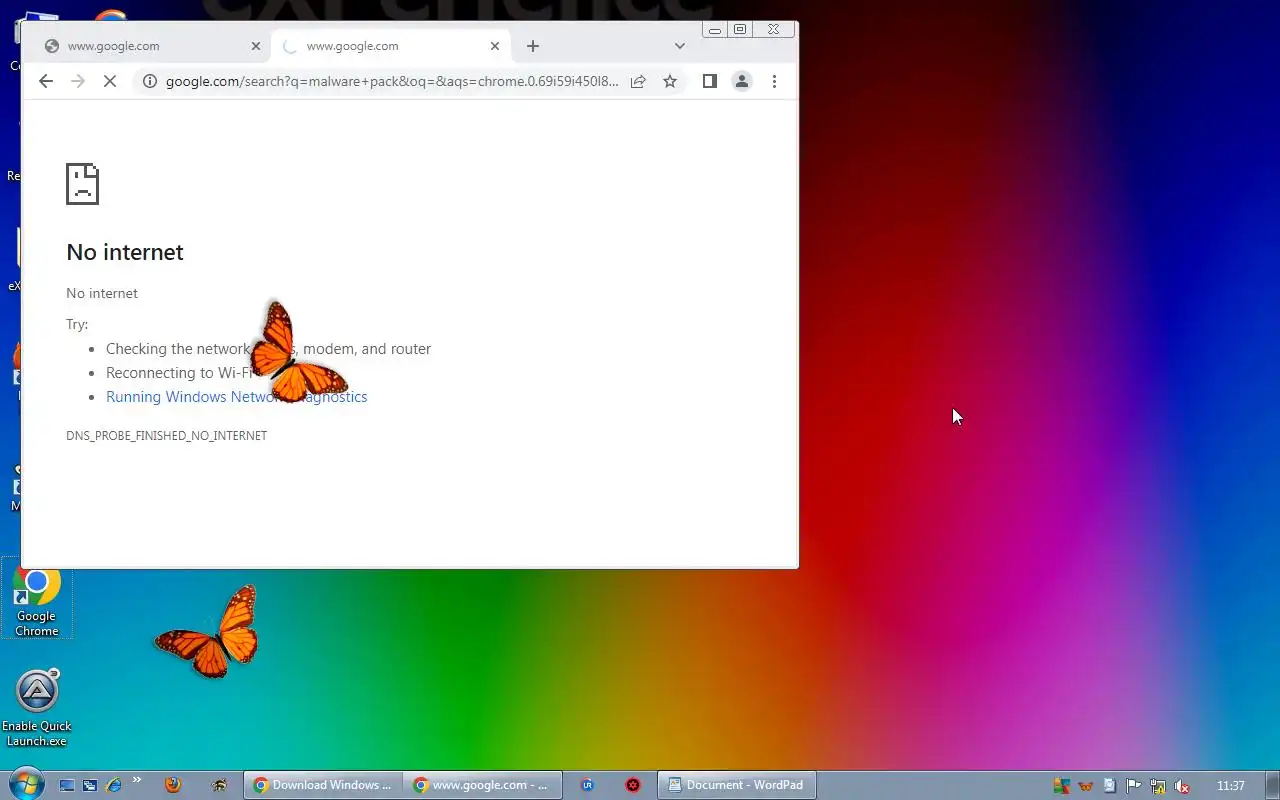The image size is (1280, 800).
Task: Close the second loading tab
Action: (x=495, y=46)
